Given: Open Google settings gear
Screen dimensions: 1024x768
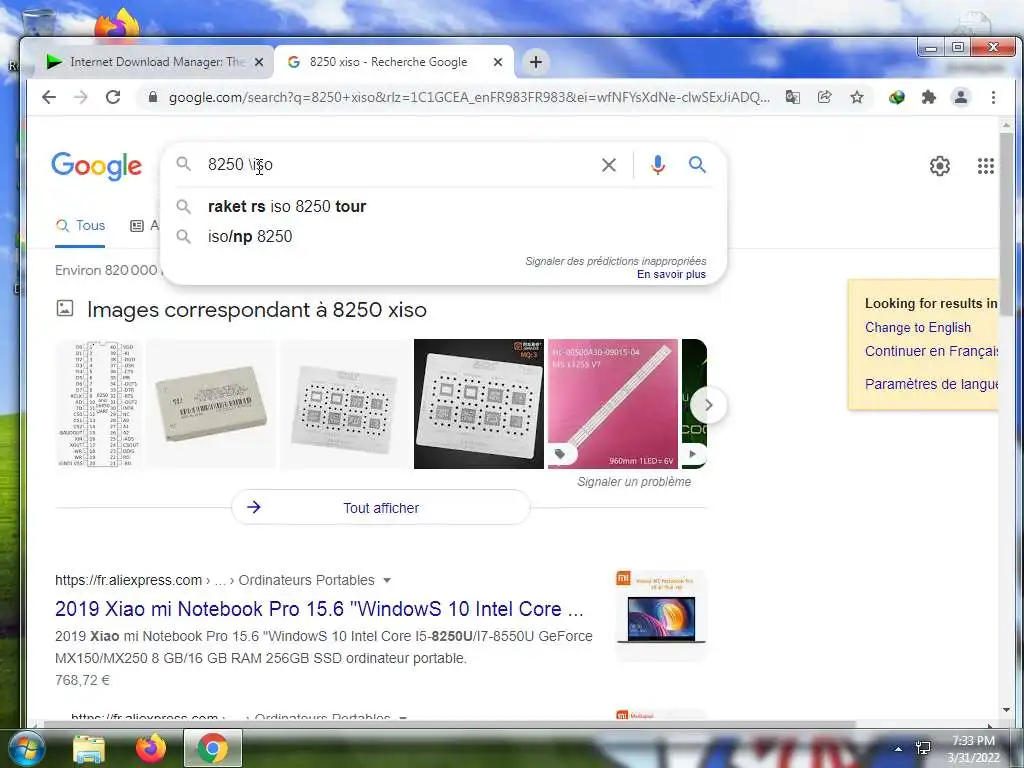Looking at the screenshot, I should 940,166.
